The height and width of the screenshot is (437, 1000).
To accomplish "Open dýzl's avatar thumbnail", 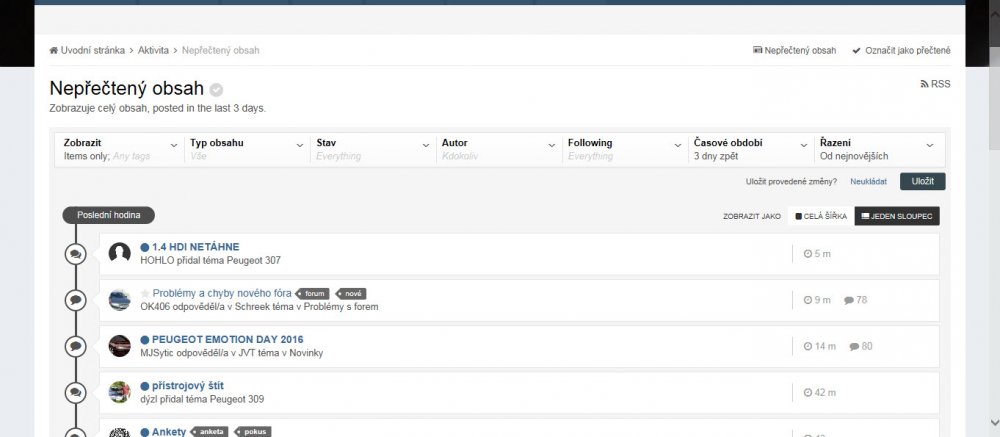I will (x=119, y=392).
